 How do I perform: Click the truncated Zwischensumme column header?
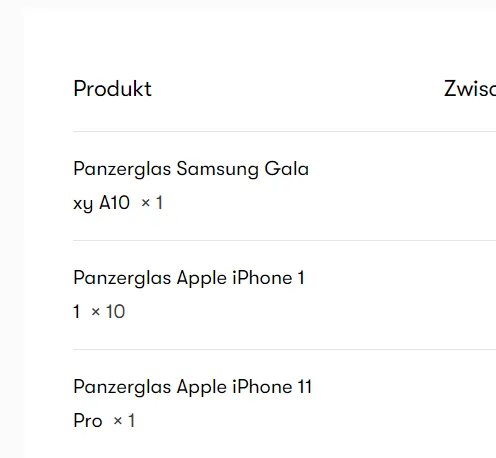tap(470, 89)
